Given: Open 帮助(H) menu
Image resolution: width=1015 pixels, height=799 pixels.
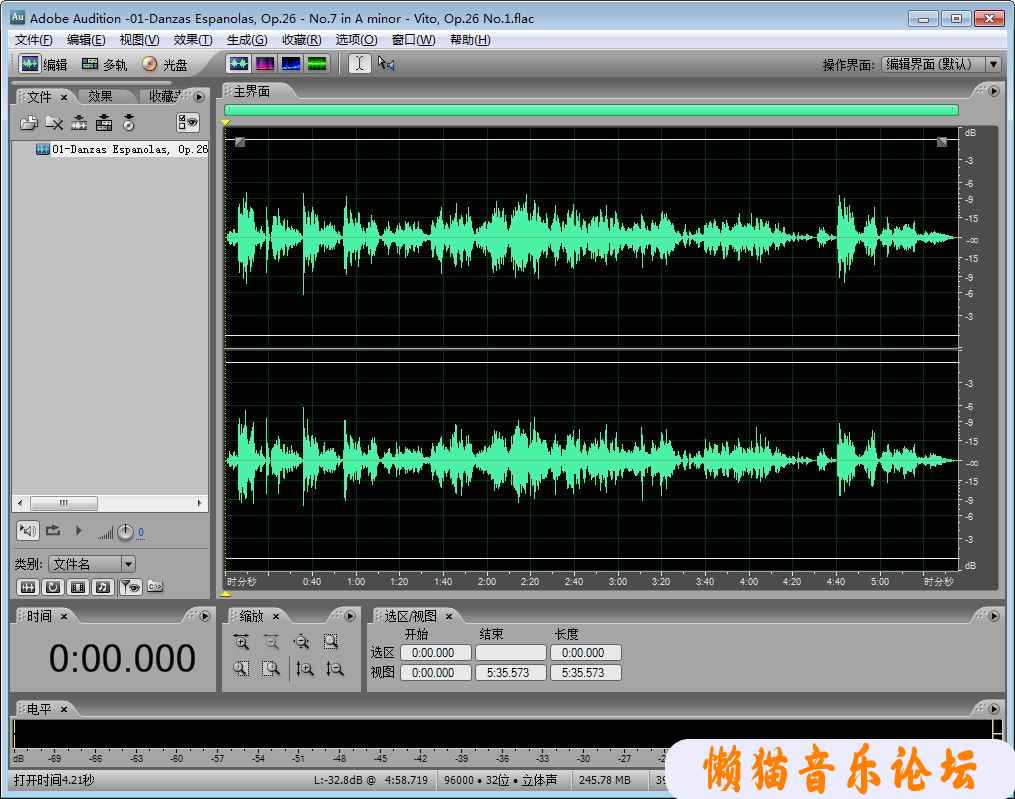Looking at the screenshot, I should (469, 40).
